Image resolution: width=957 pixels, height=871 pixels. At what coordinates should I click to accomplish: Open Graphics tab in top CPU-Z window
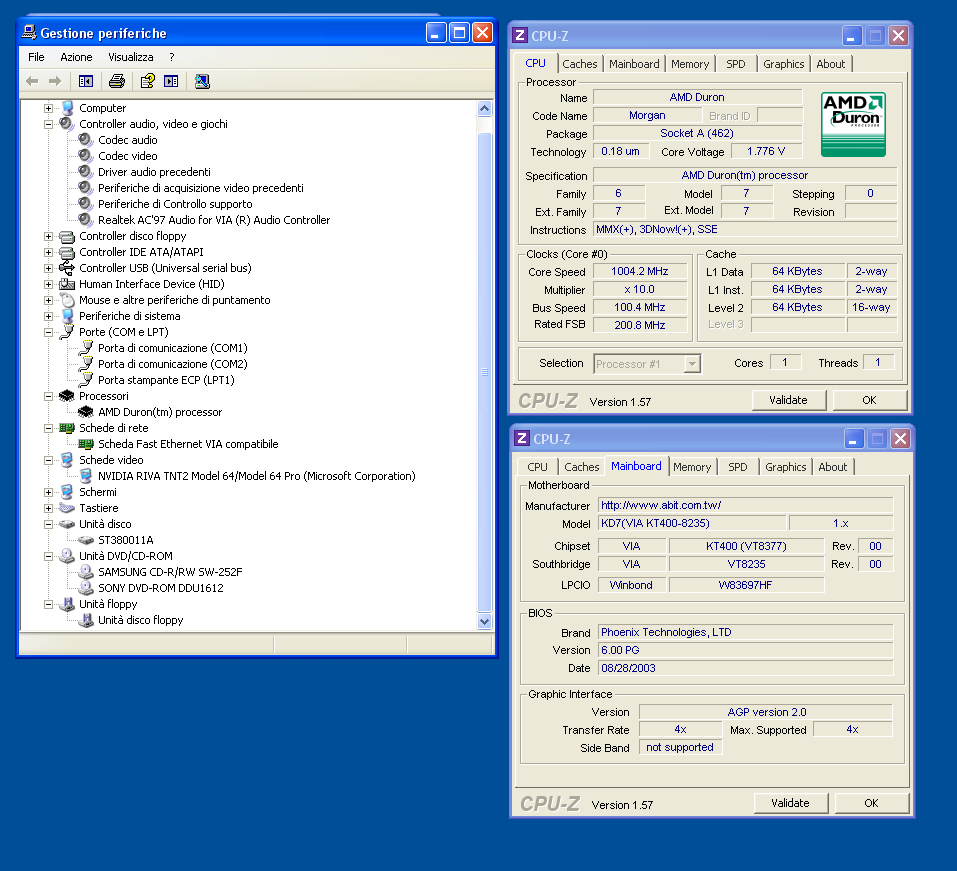(784, 64)
